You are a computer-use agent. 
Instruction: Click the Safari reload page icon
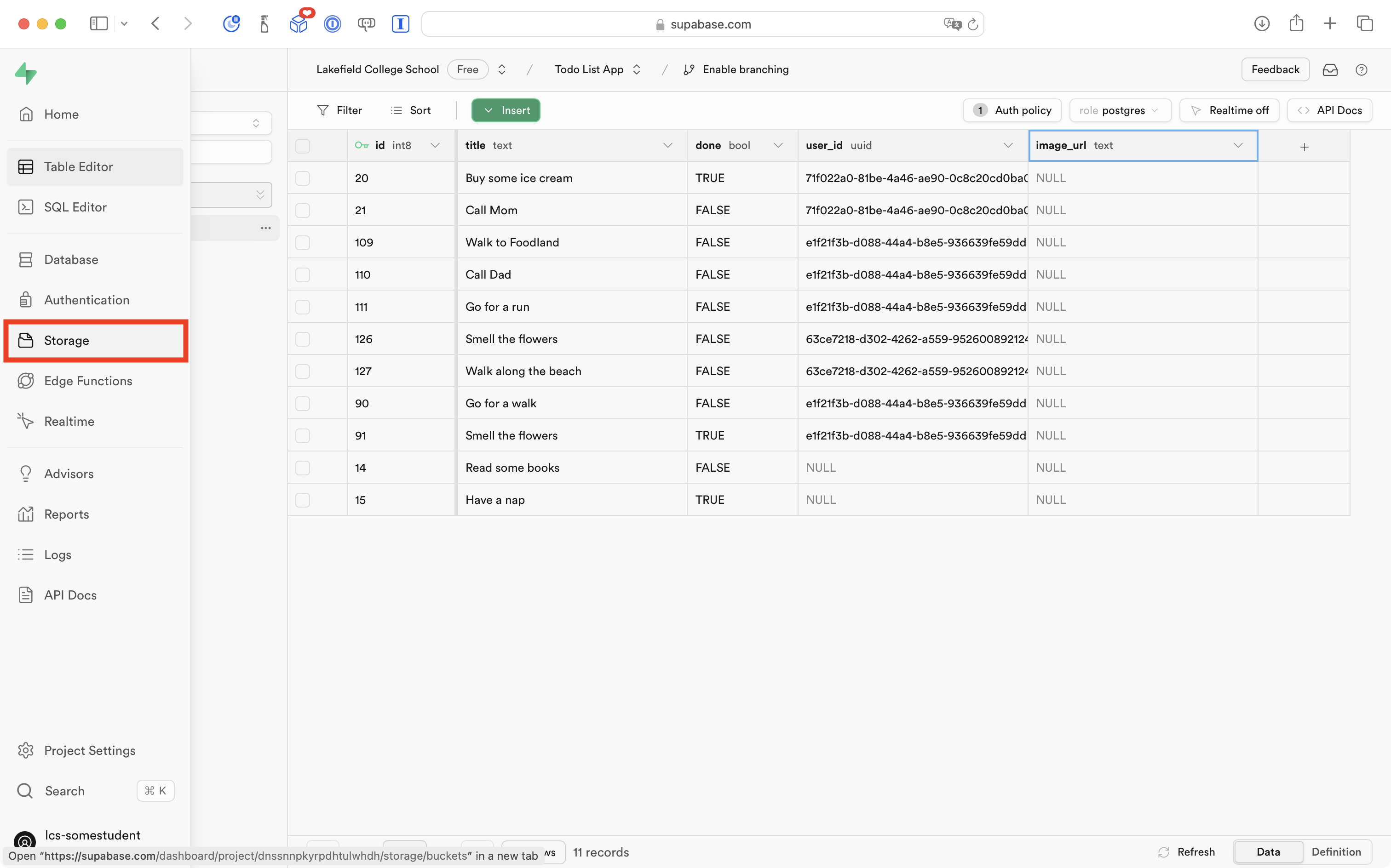pos(973,24)
